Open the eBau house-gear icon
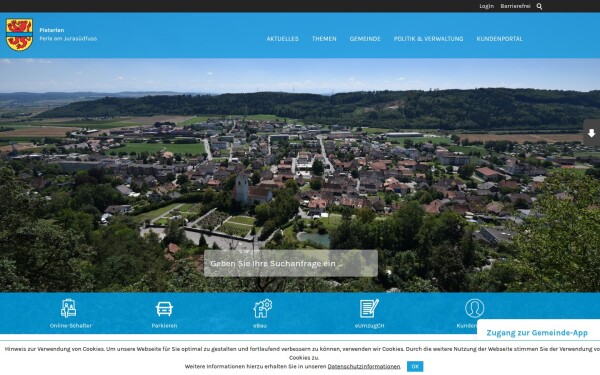 pos(262,308)
